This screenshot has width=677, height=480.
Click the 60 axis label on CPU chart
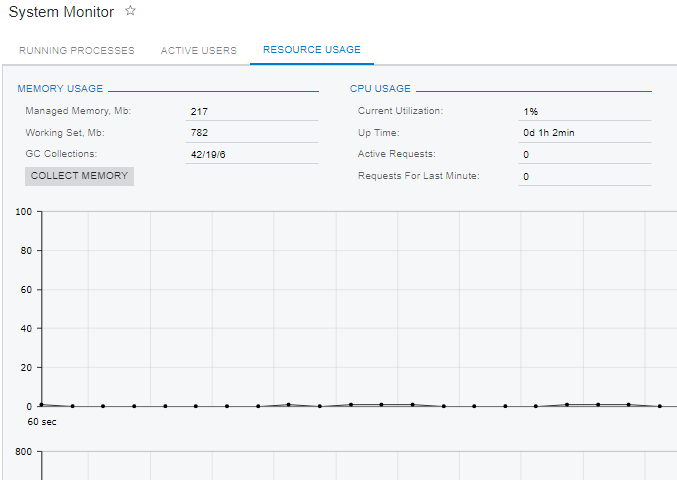26,290
